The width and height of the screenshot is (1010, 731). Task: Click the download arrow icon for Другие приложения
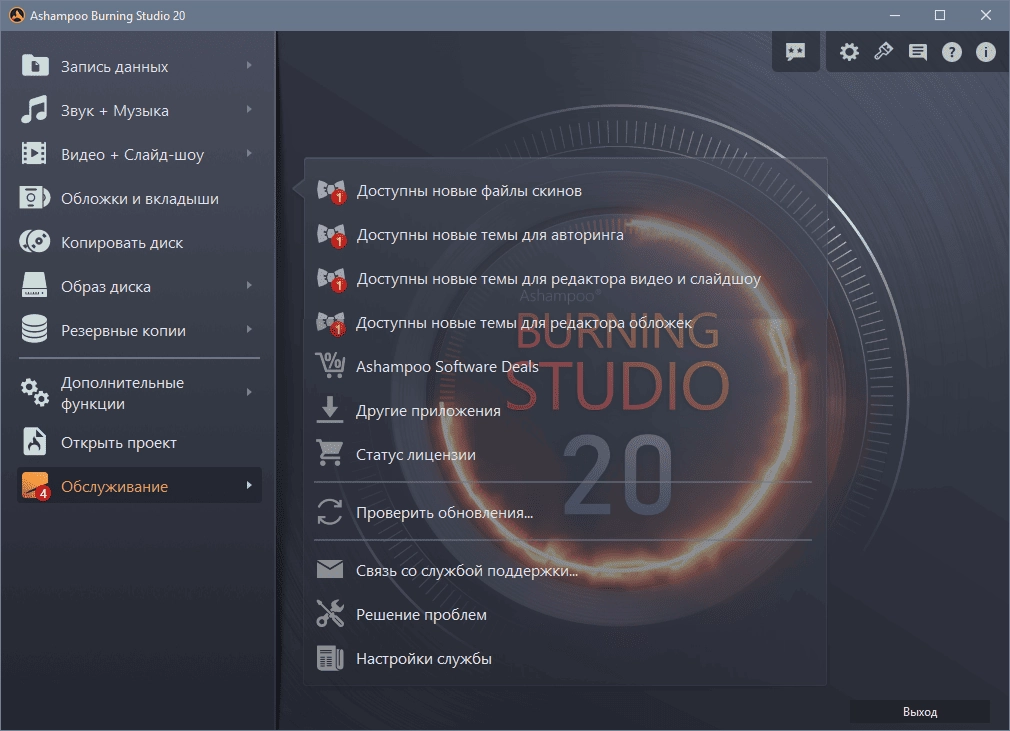tap(330, 410)
